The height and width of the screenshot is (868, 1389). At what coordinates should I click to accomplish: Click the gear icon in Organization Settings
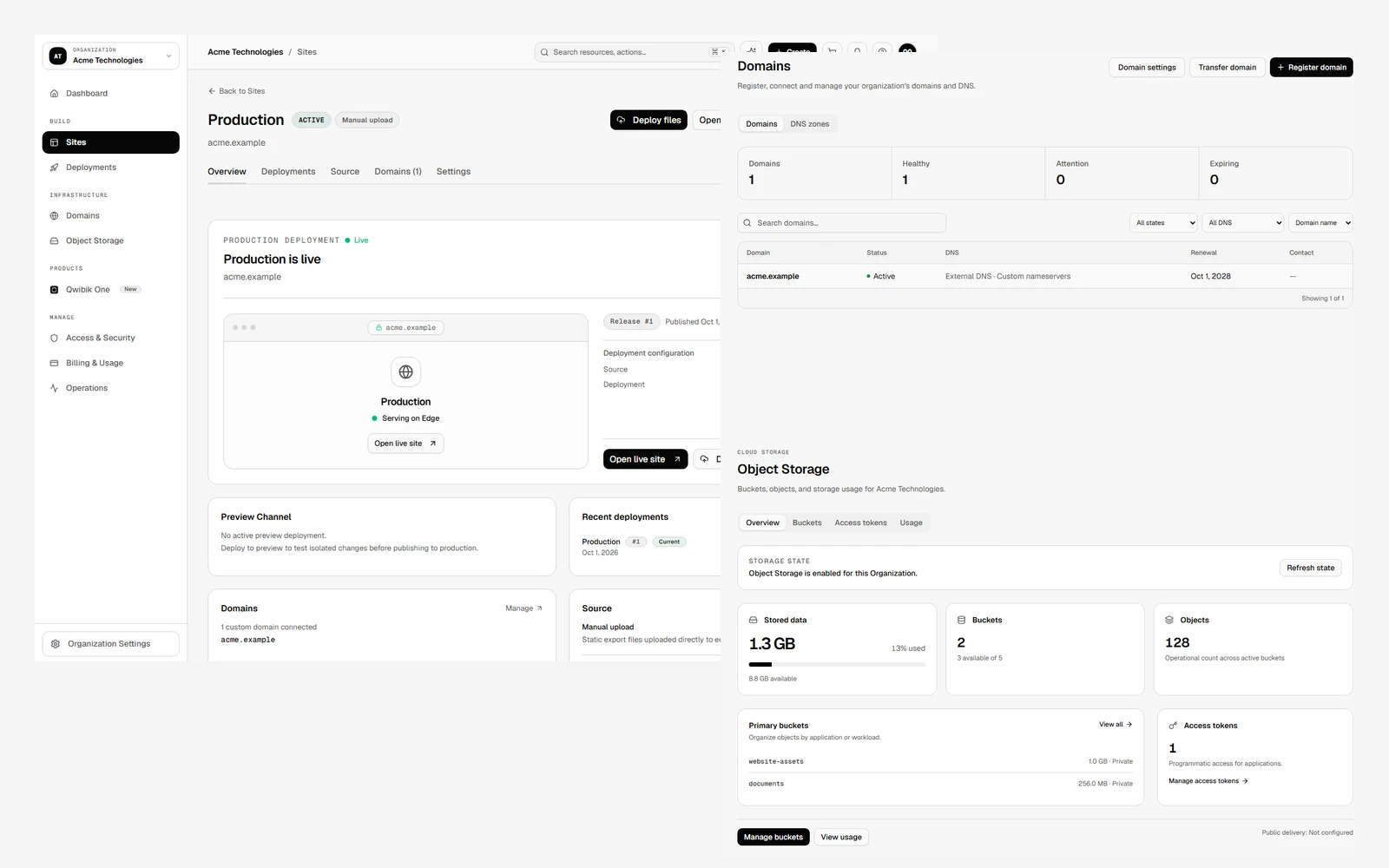click(56, 644)
